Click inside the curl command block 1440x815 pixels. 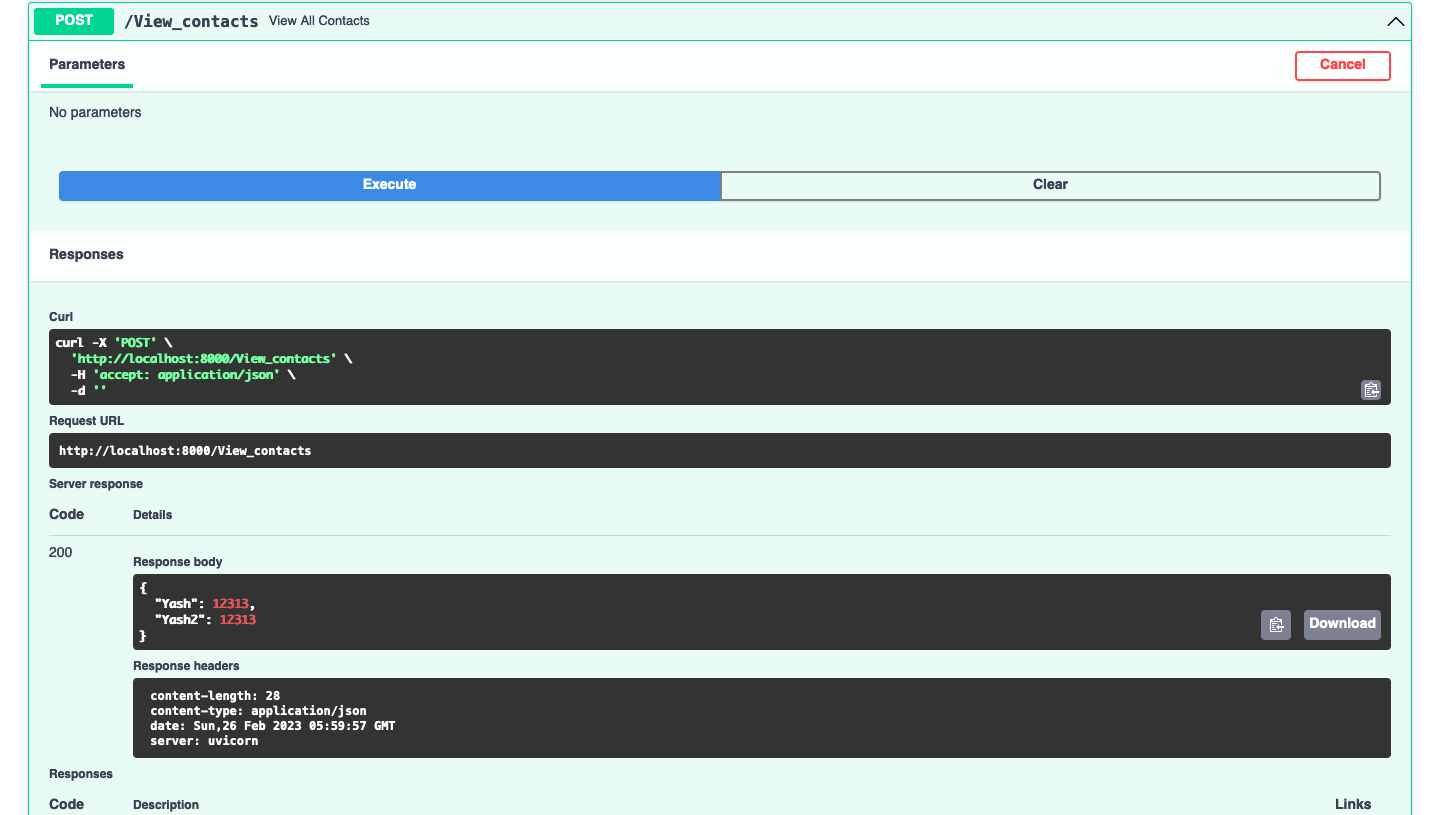pyautogui.click(x=400, y=366)
